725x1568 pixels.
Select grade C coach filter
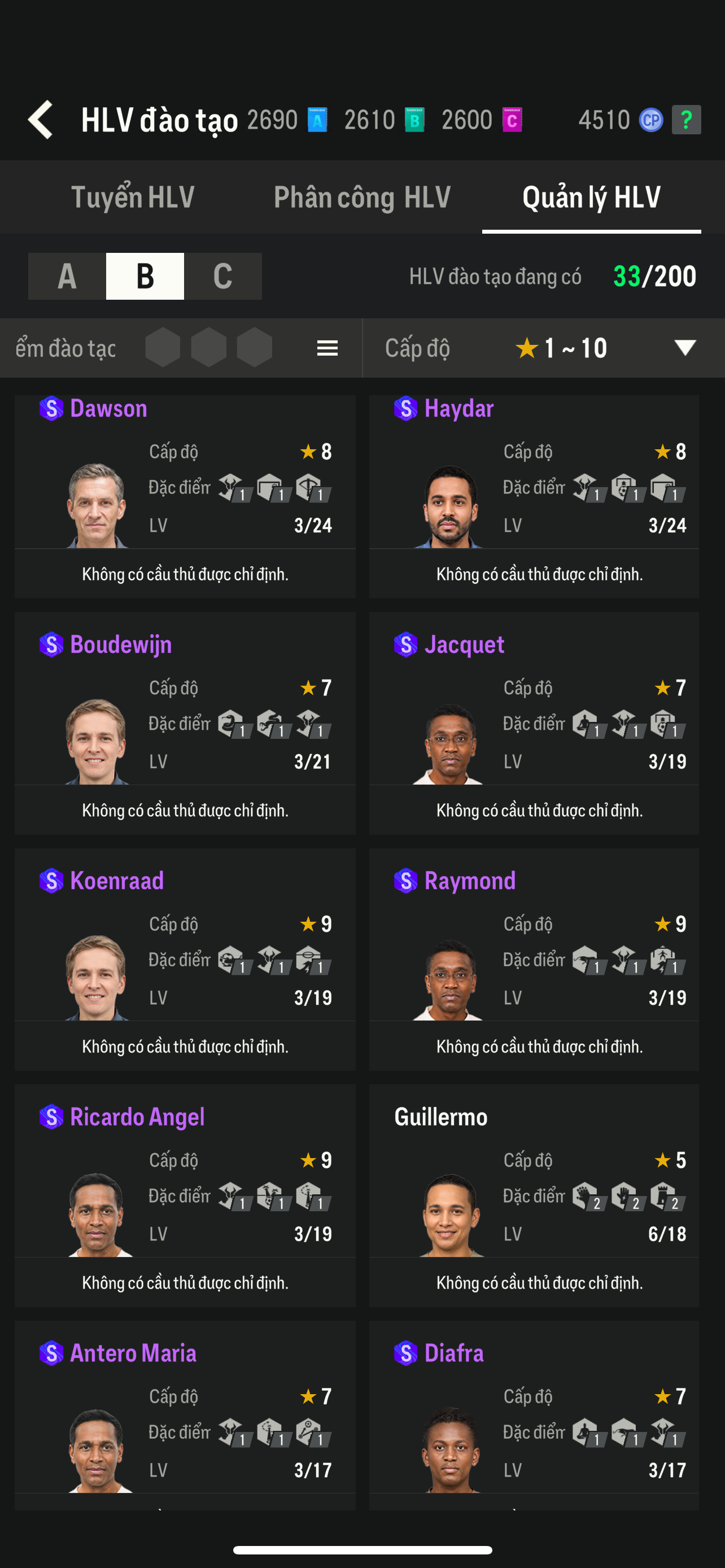tap(223, 277)
